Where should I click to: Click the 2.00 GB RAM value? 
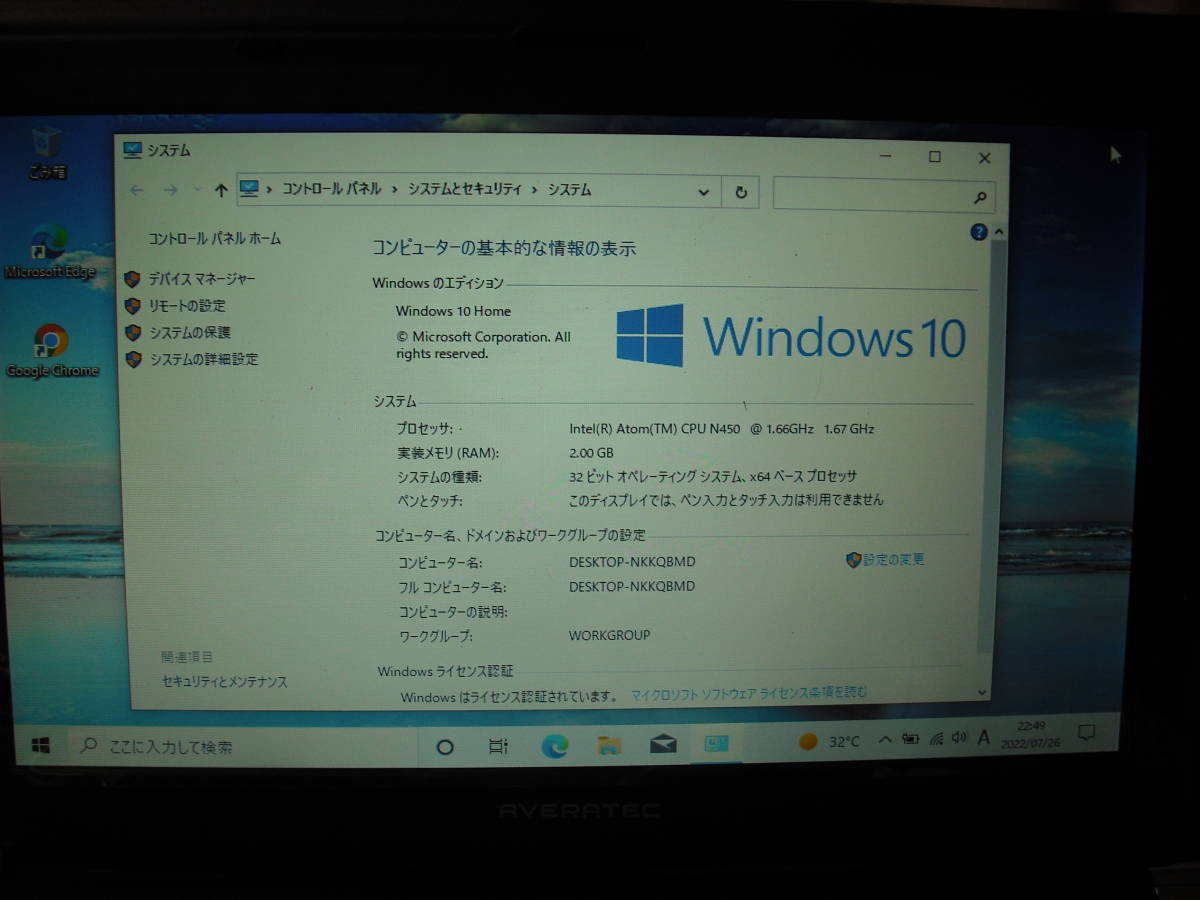point(591,453)
